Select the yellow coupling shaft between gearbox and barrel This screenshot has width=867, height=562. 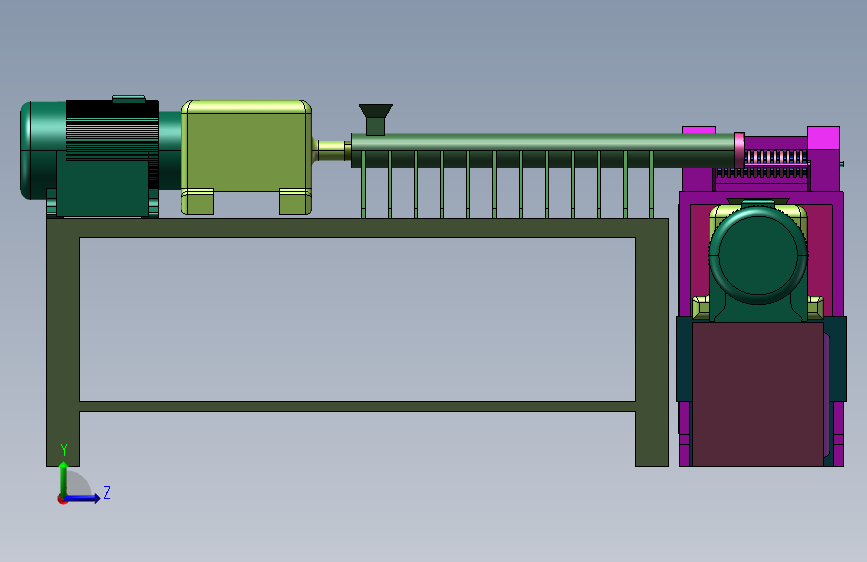coord(331,150)
